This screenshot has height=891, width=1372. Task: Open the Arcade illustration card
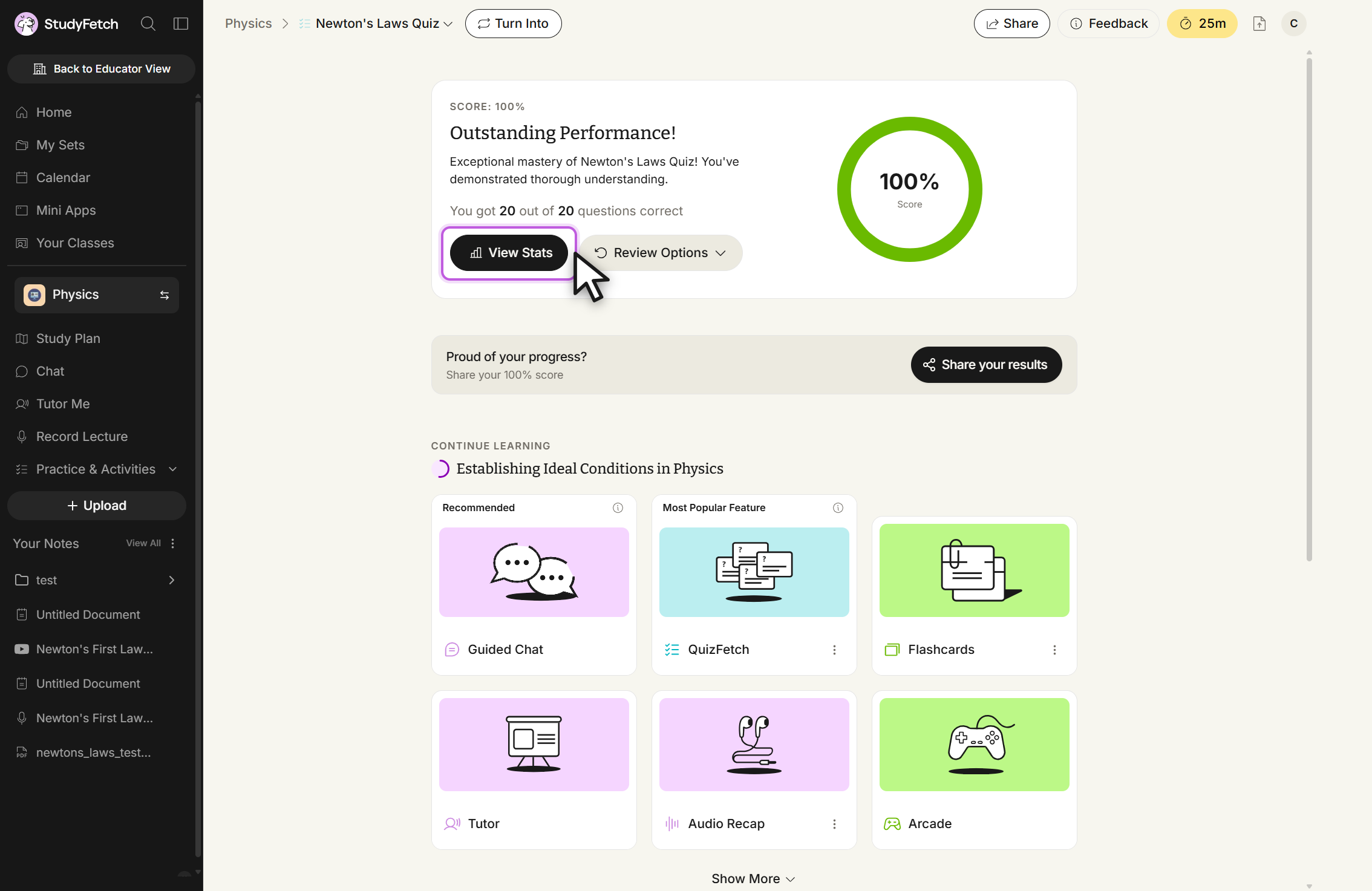(975, 745)
